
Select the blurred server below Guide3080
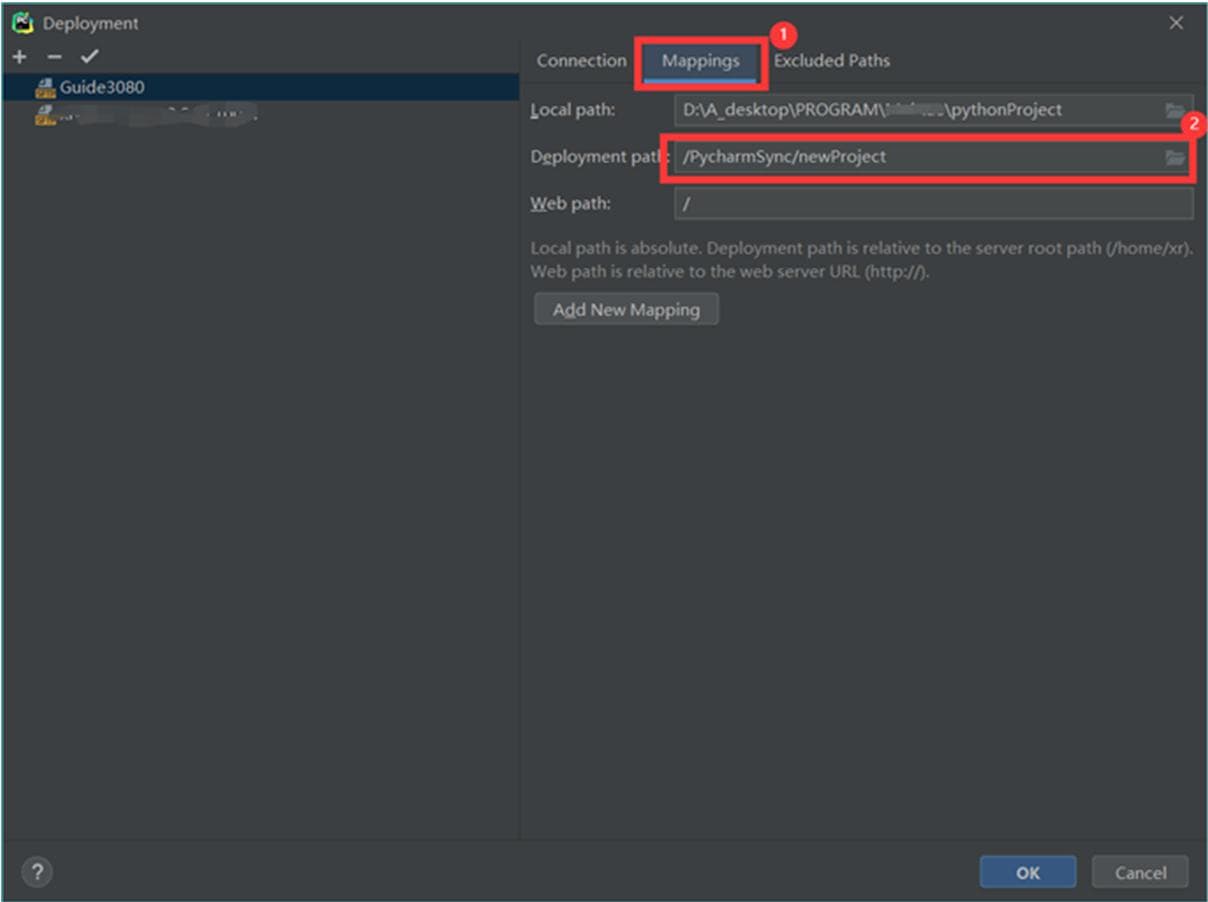(140, 116)
